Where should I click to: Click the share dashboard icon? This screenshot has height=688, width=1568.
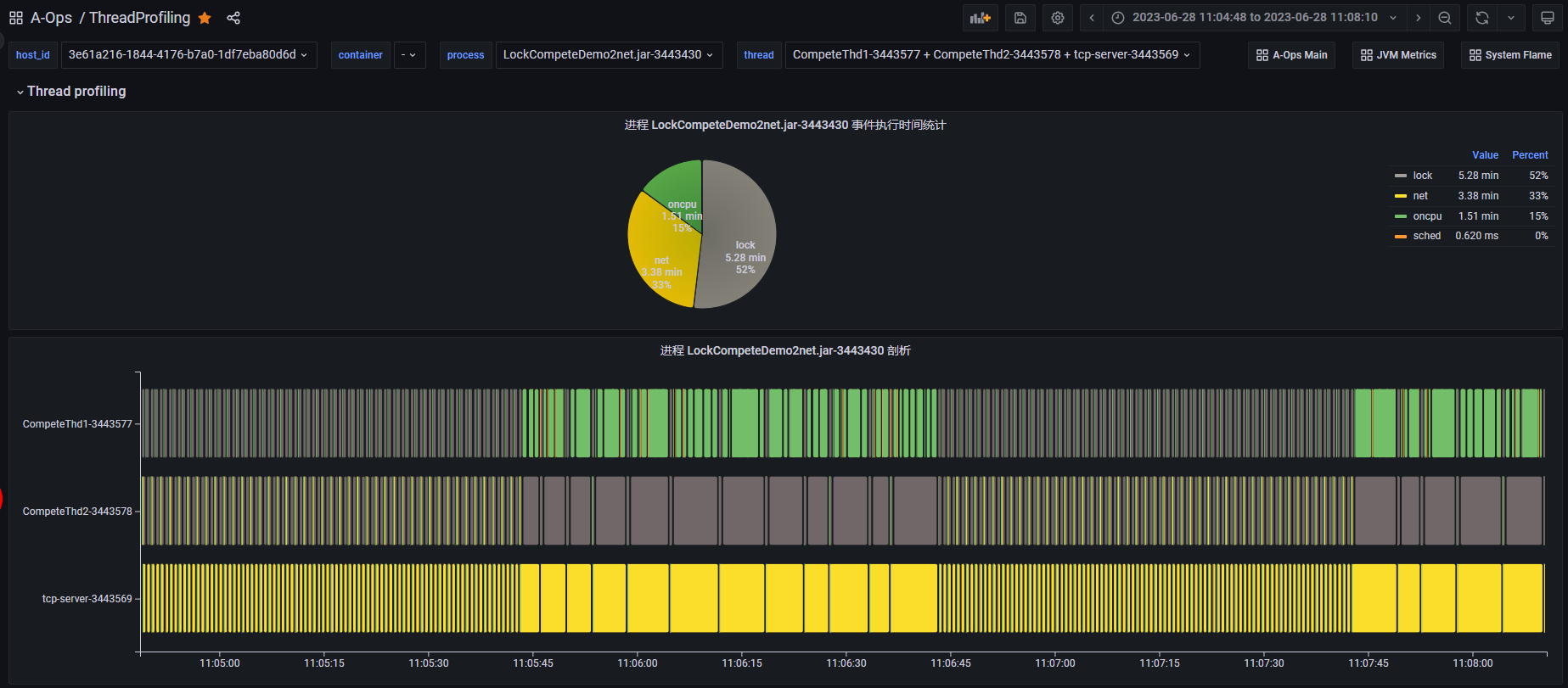(x=233, y=18)
